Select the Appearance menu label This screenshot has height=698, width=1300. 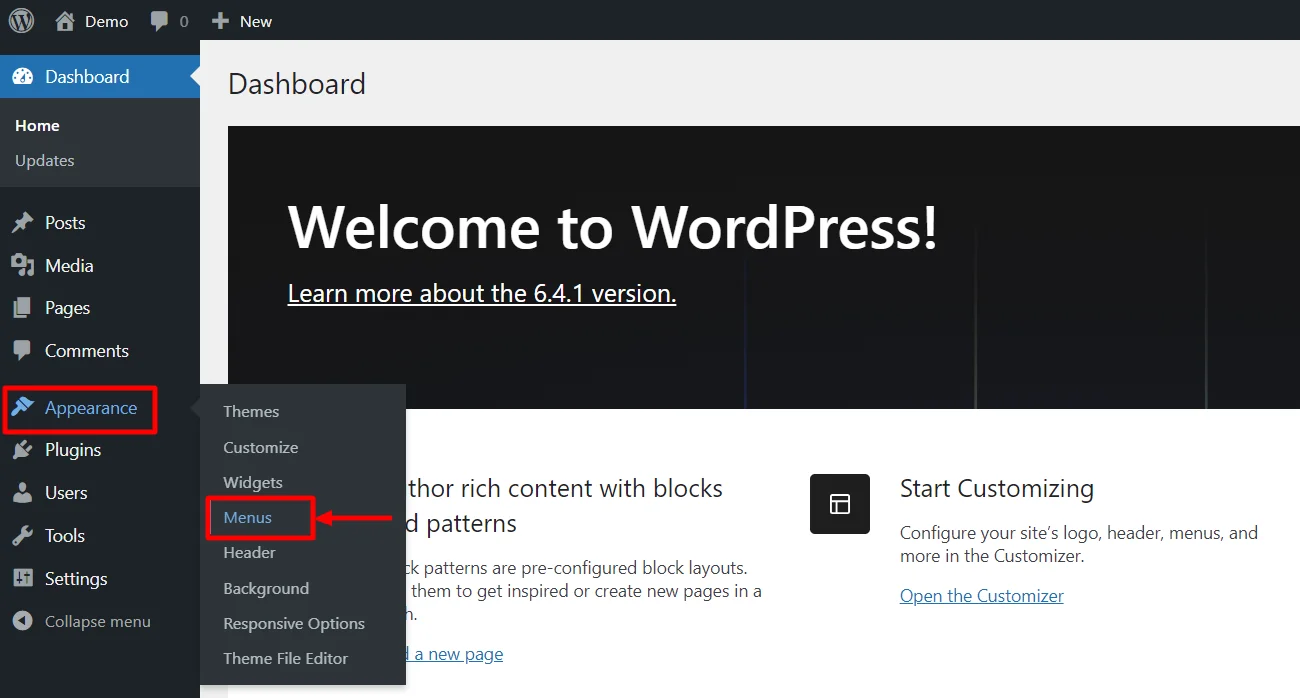pyautogui.click(x=91, y=408)
